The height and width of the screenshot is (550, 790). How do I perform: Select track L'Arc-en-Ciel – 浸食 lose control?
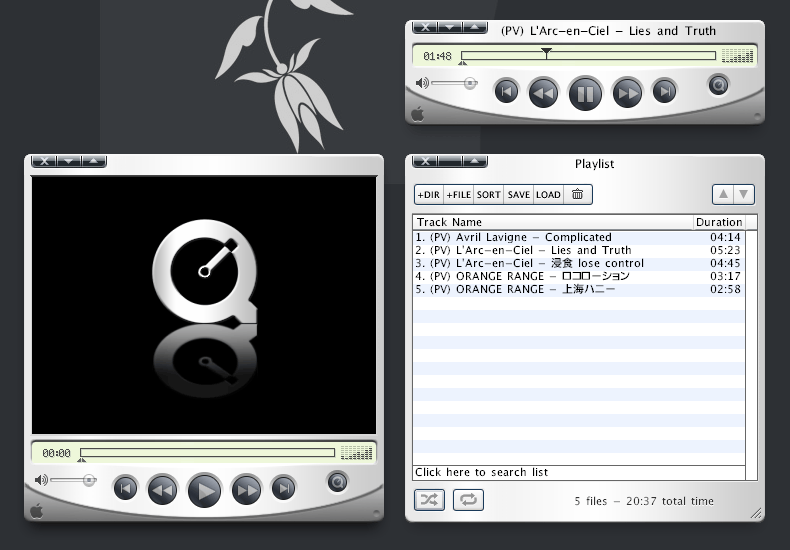578,263
